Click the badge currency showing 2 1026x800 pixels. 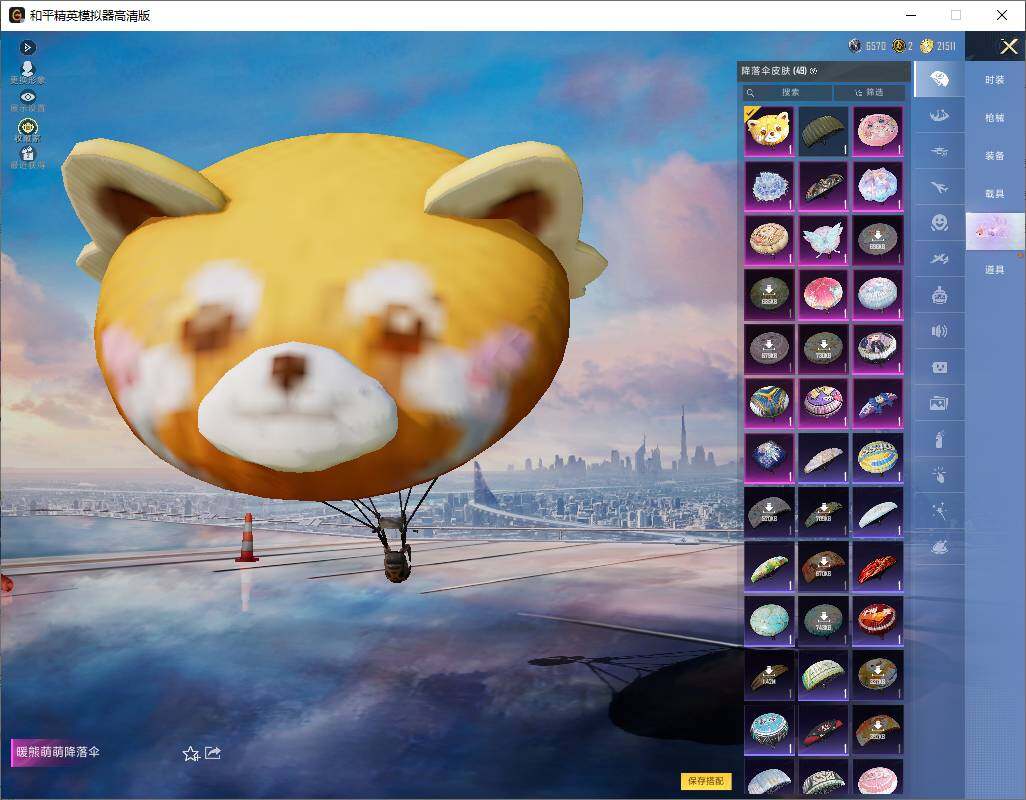click(x=902, y=46)
